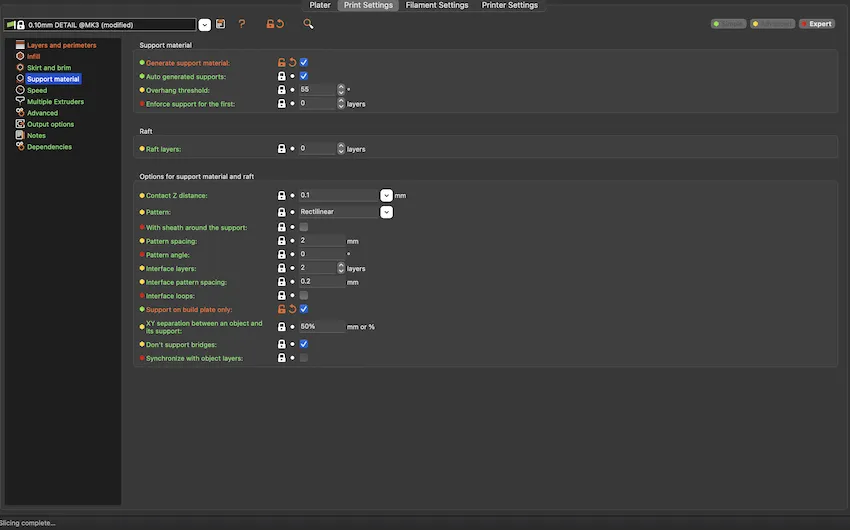Click the orange reset arrow in toolbar
This screenshot has width=850, height=530.
[280, 24]
